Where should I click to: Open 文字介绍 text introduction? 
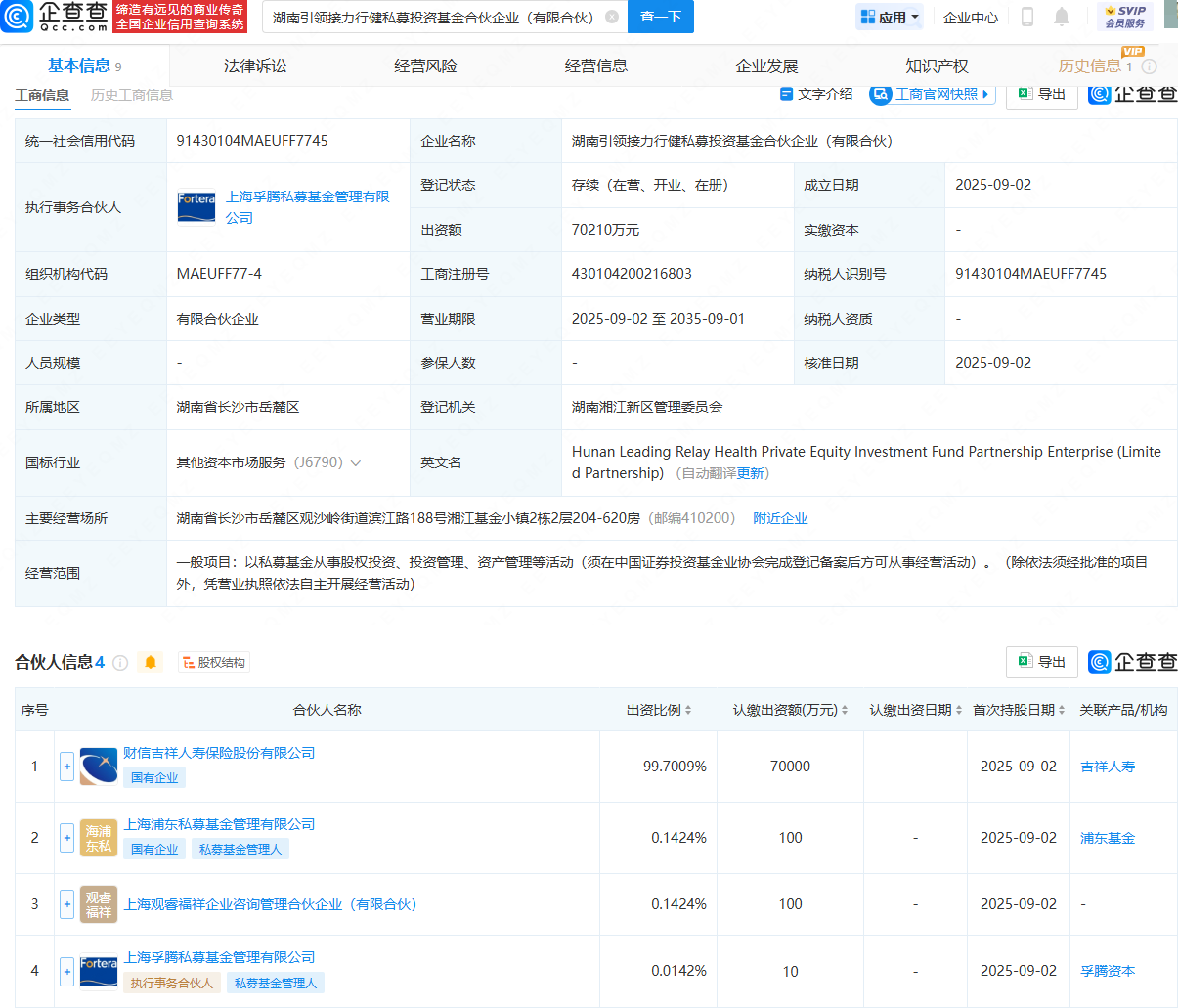816,94
